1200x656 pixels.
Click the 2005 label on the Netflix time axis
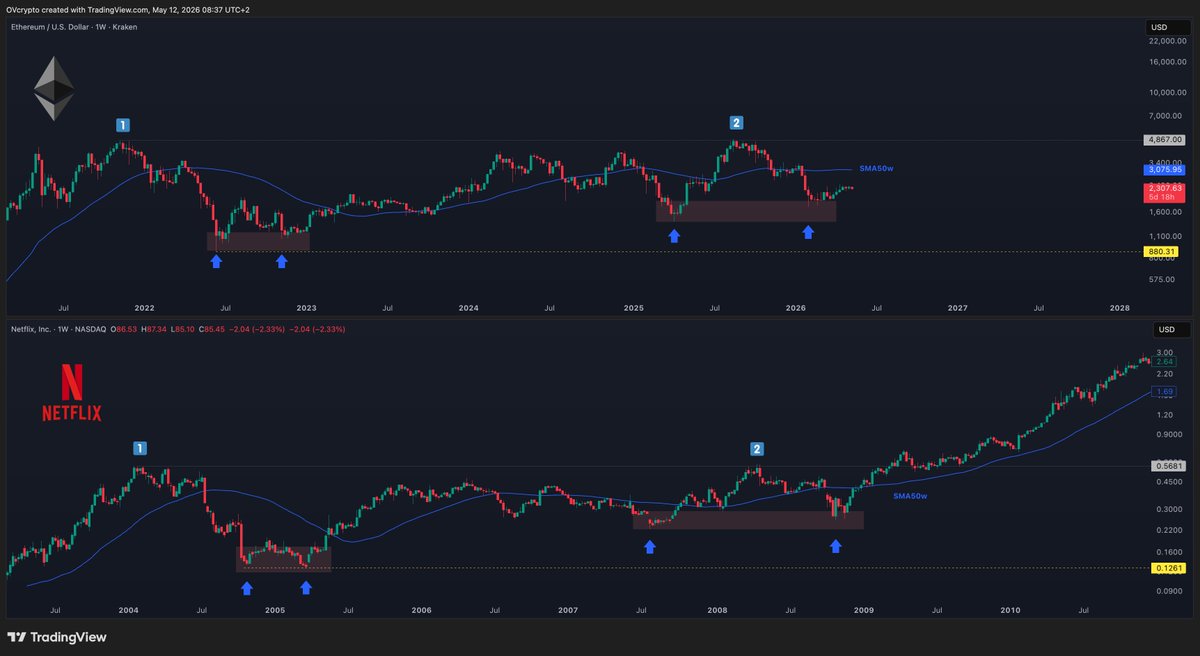coord(275,609)
